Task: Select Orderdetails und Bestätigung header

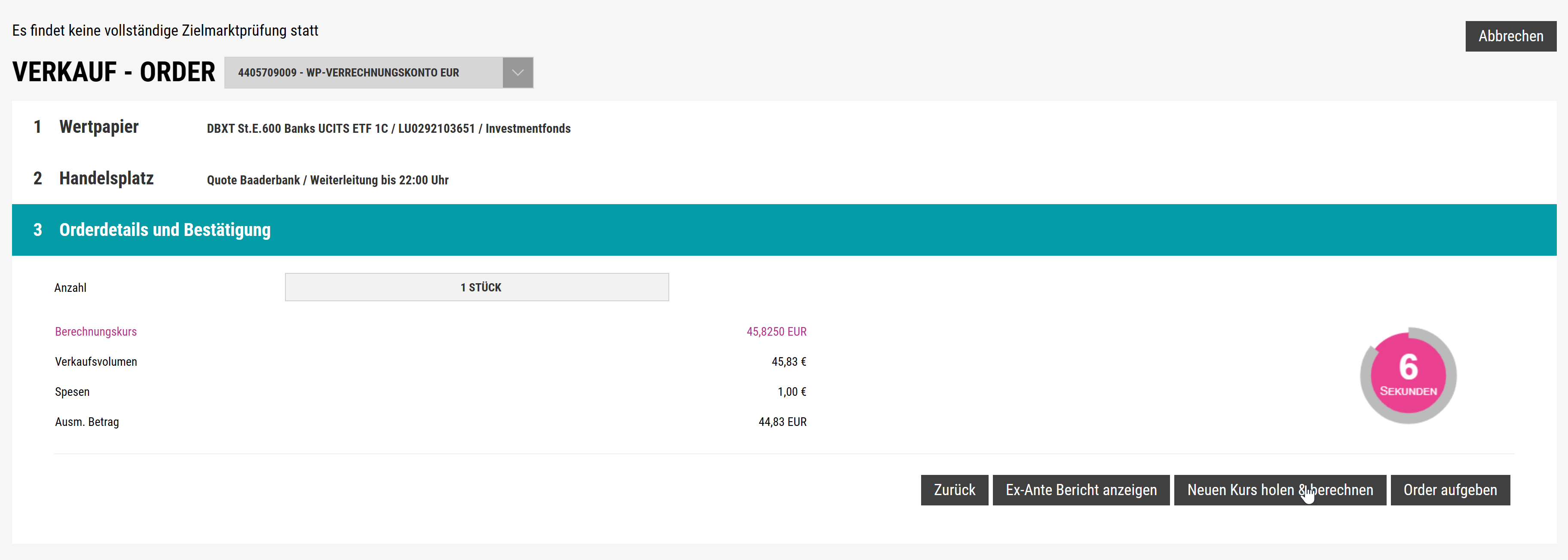Action: 784,230
